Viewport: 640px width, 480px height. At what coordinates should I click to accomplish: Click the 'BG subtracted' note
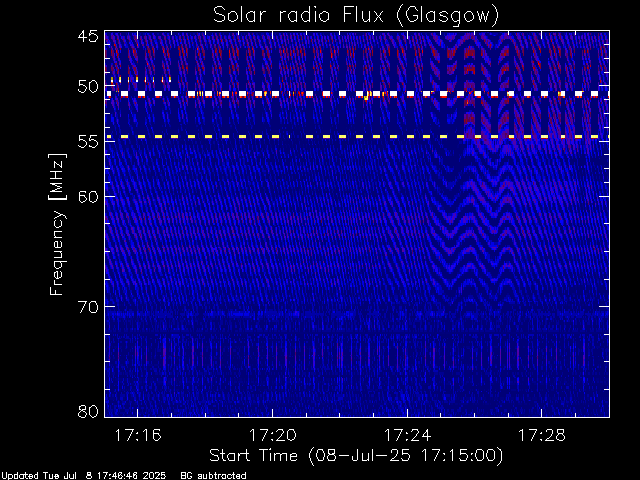point(213,476)
